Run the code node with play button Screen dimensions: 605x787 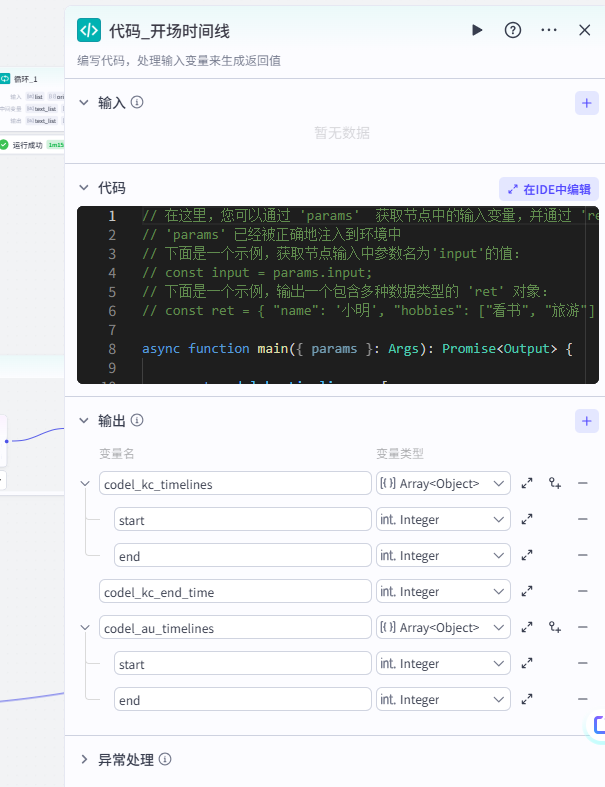[477, 30]
